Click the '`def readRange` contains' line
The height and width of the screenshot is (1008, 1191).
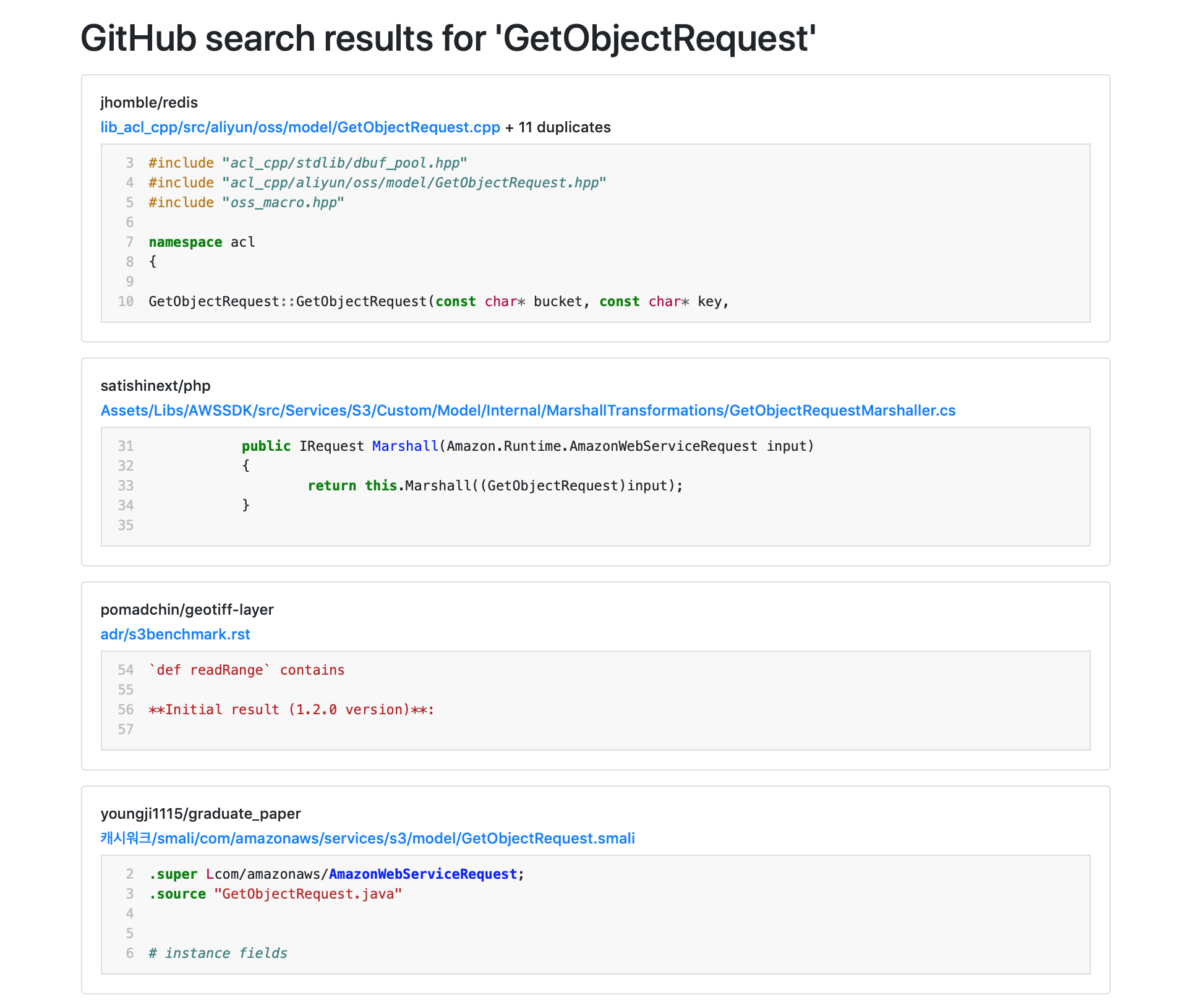tap(247, 670)
